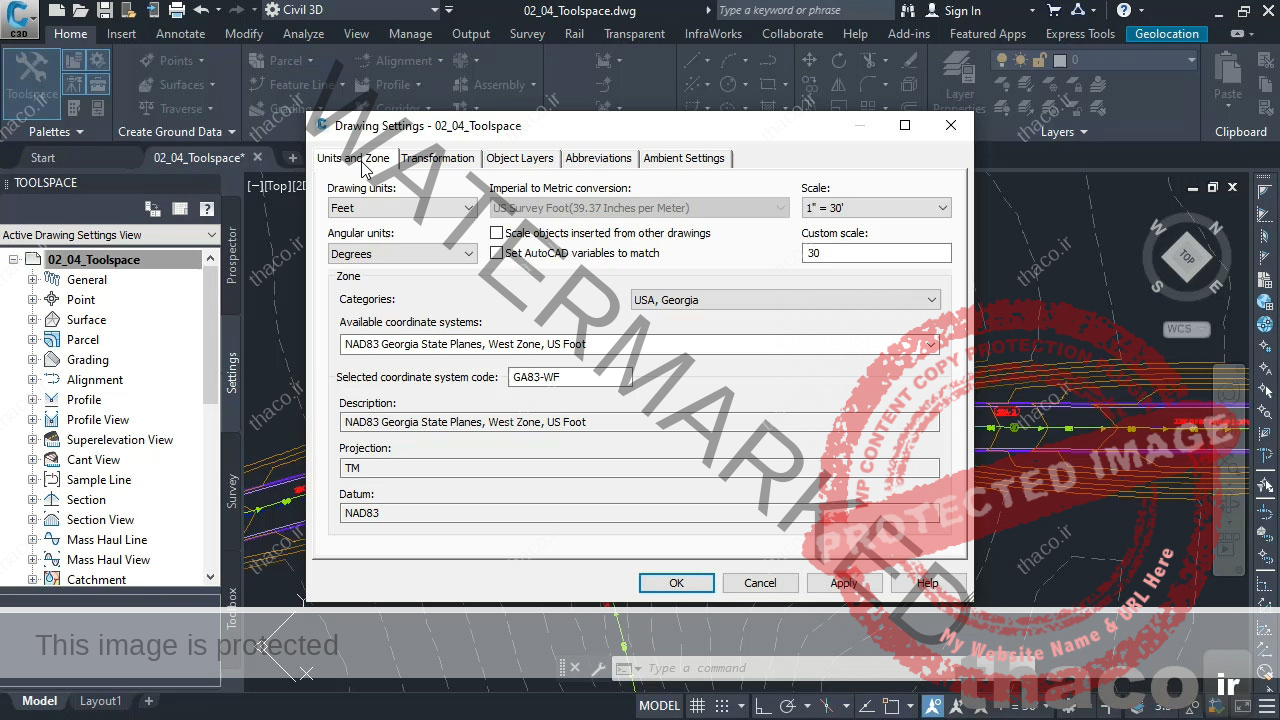Switch to the Abbreviations tab
Image resolution: width=1280 pixels, height=720 pixels.
(x=598, y=158)
